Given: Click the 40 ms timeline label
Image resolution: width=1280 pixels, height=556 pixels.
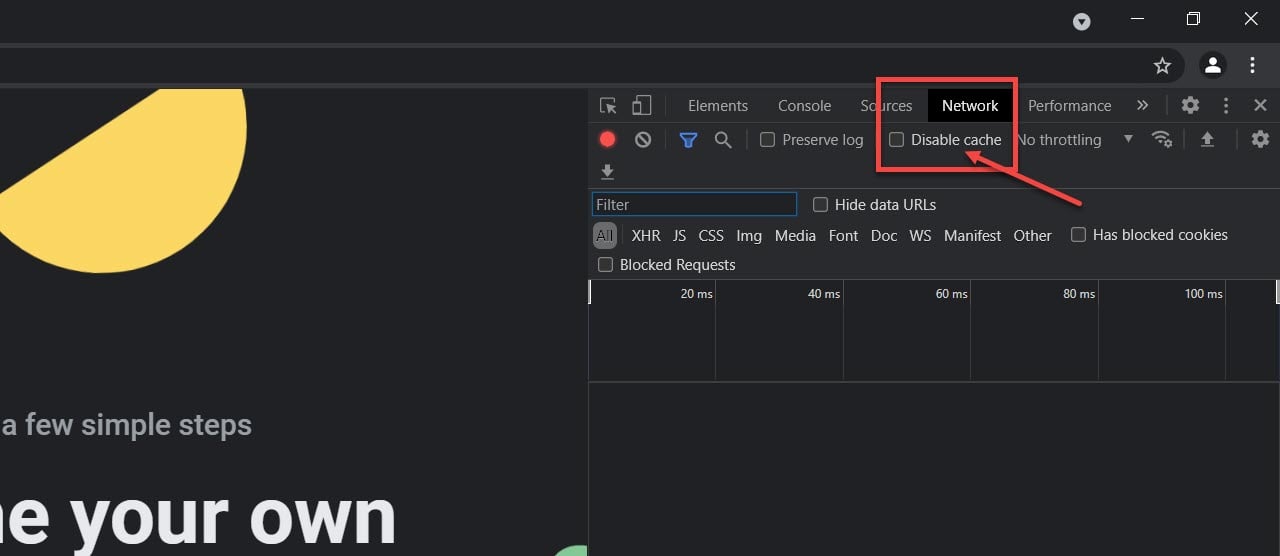Looking at the screenshot, I should tap(824, 294).
